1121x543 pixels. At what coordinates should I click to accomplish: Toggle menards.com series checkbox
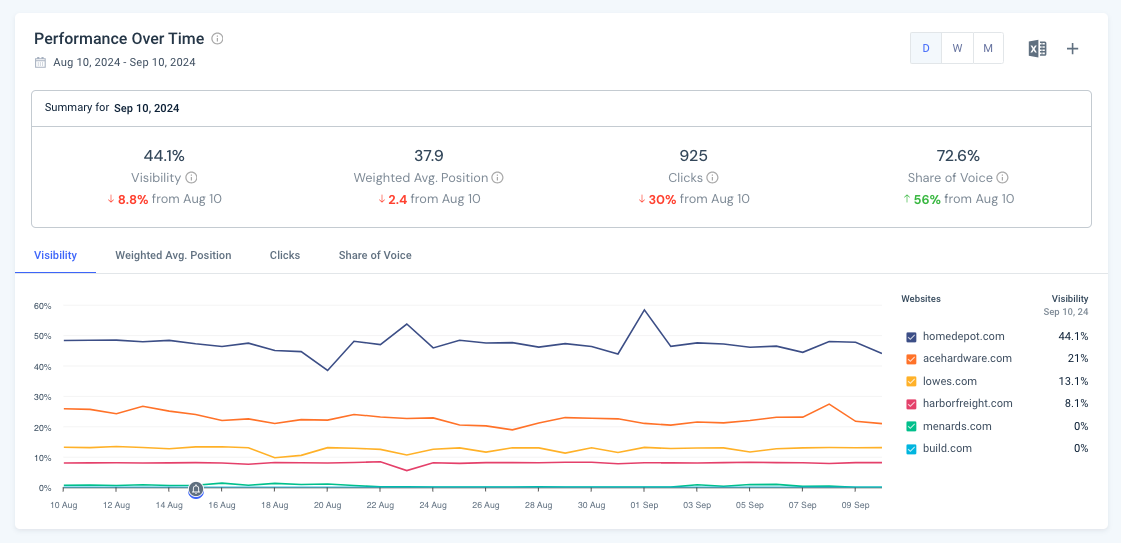[911, 427]
